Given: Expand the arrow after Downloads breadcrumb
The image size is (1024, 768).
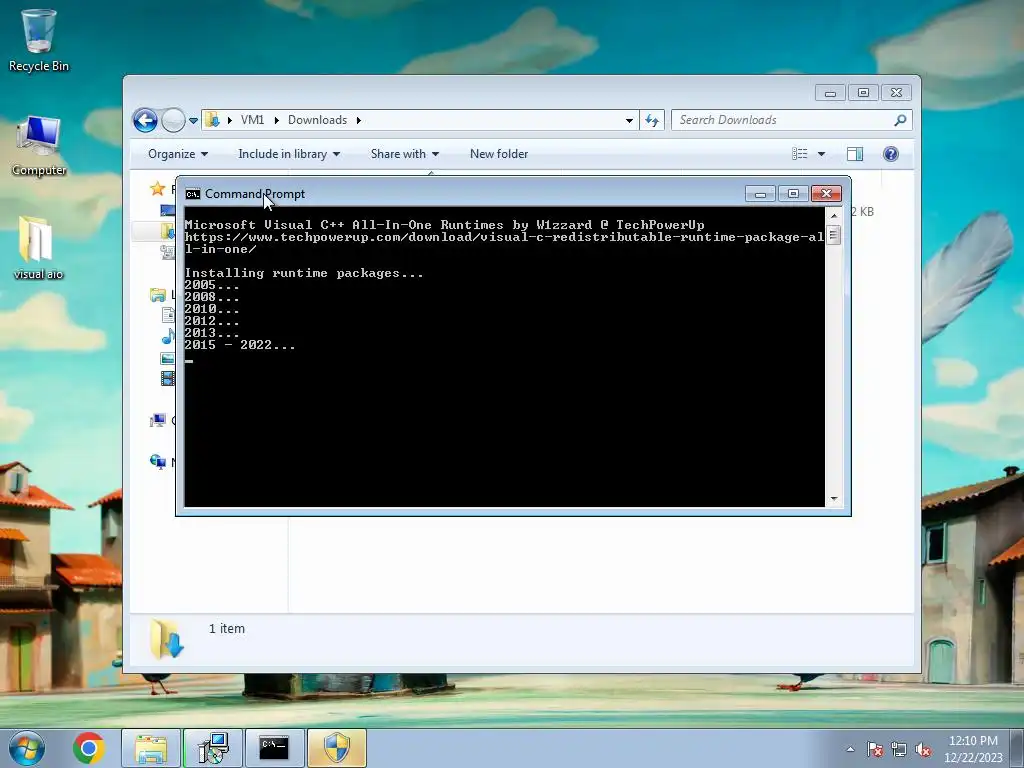Looking at the screenshot, I should (x=359, y=120).
